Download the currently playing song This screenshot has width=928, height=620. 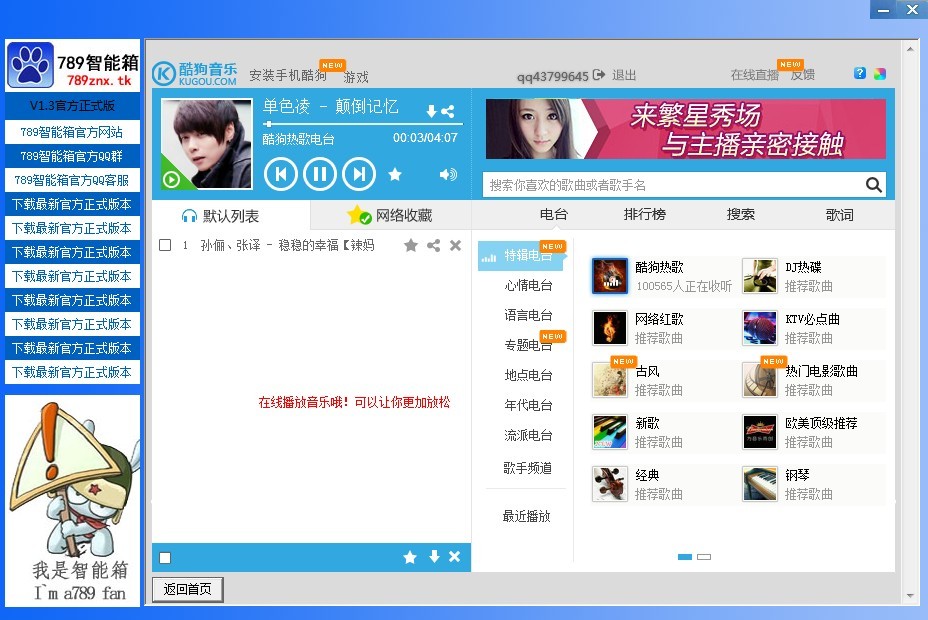[x=431, y=111]
